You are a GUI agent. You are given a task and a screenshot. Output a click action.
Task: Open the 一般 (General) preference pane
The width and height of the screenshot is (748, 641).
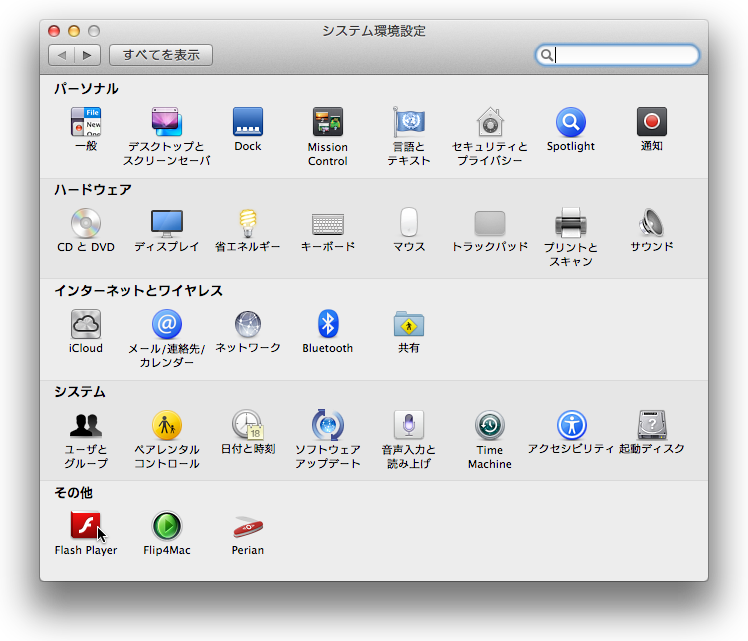86,123
